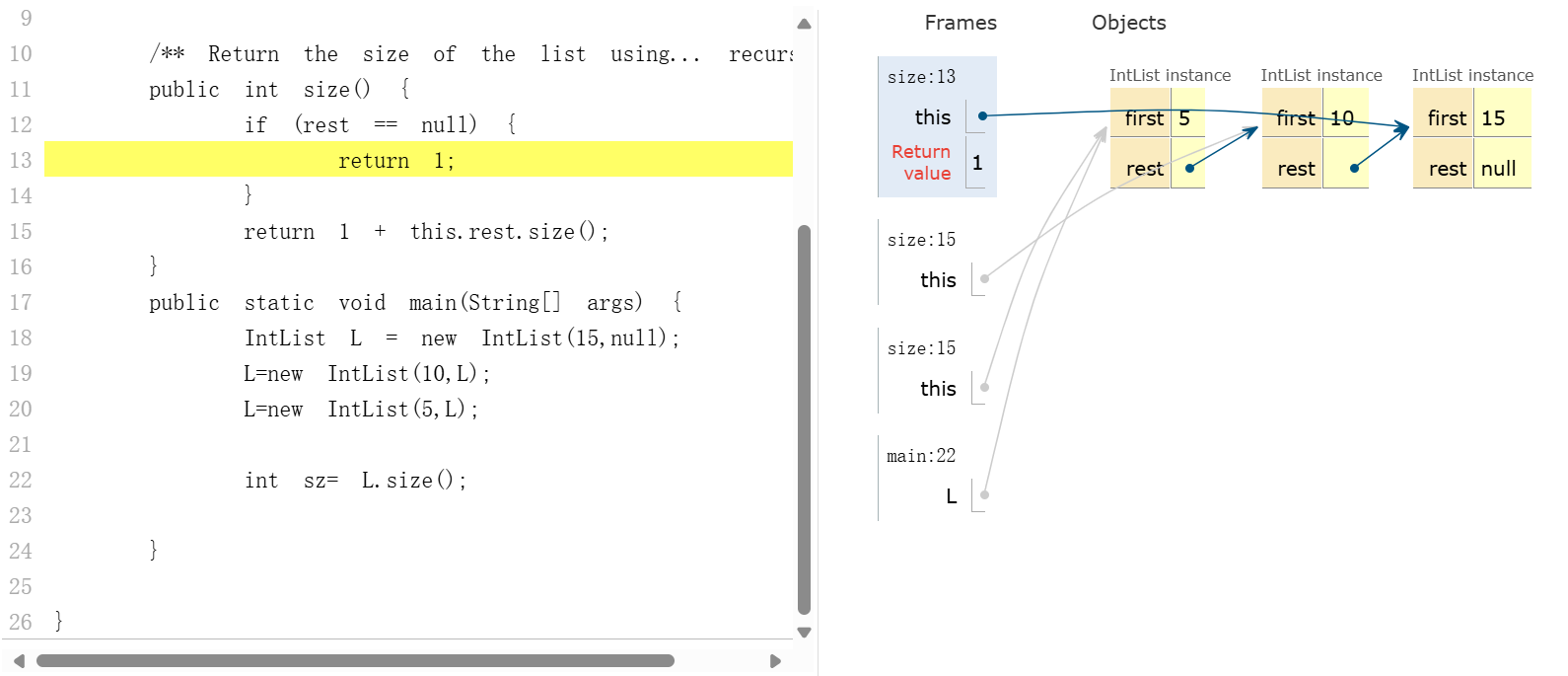Click the size:13 frame title

[921, 77]
